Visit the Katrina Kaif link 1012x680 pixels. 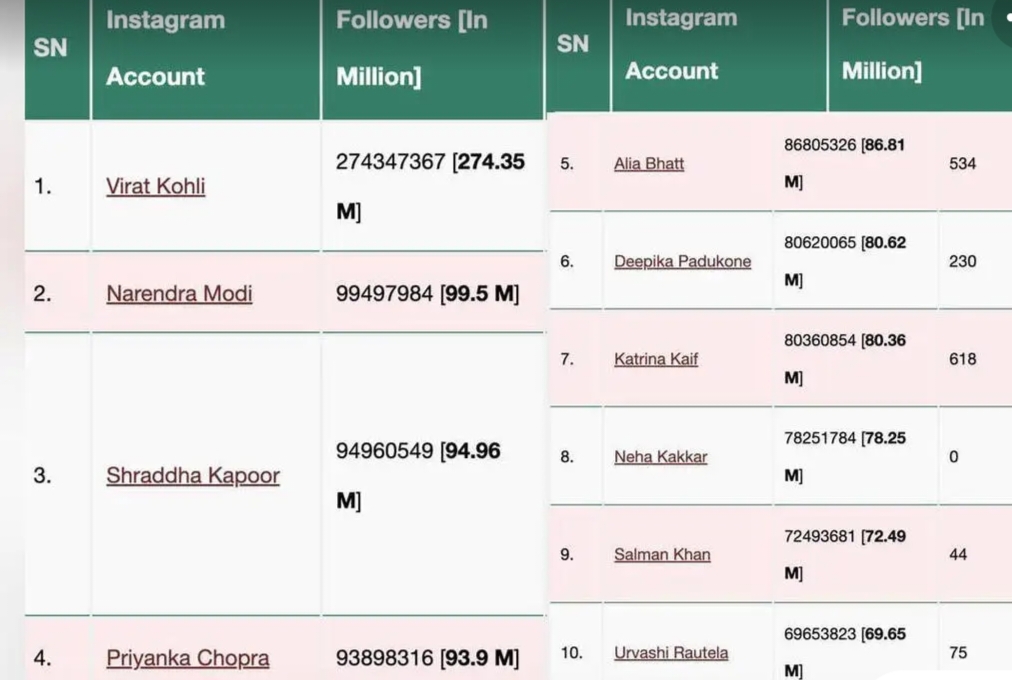[x=656, y=359]
